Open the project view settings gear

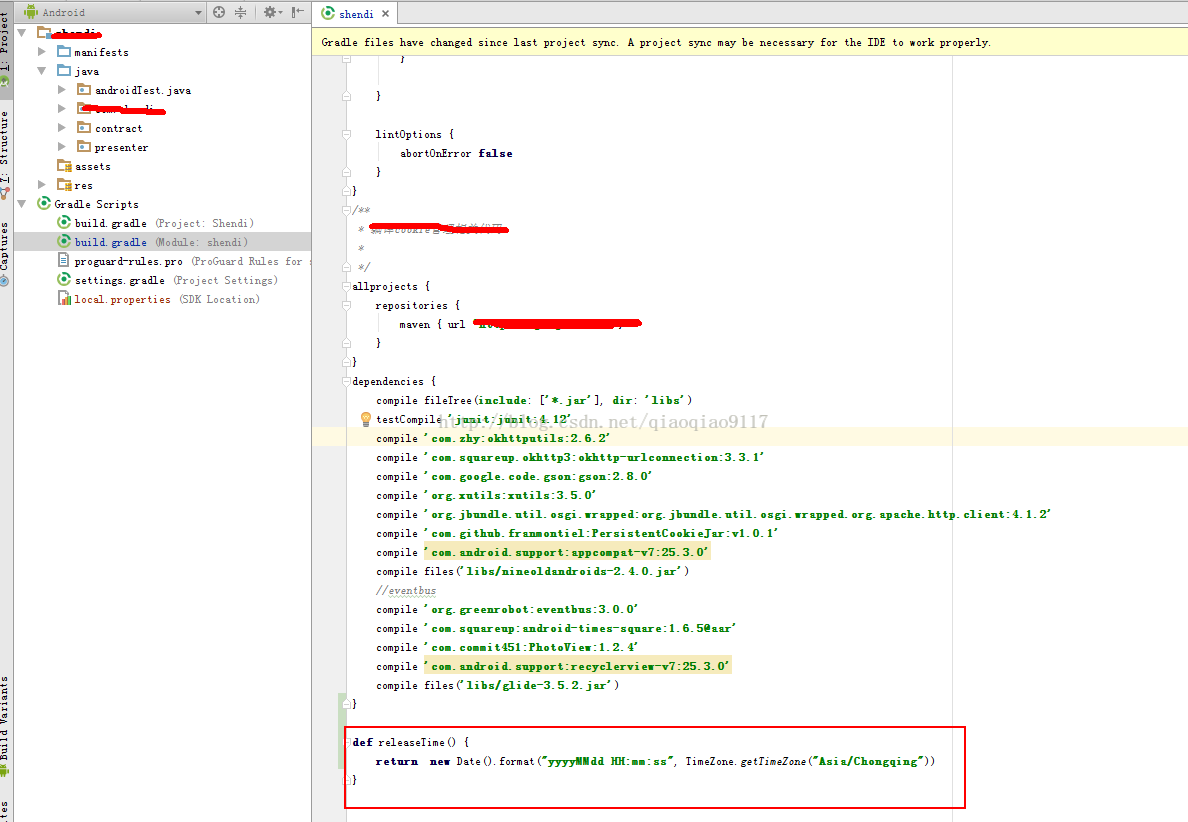click(272, 12)
